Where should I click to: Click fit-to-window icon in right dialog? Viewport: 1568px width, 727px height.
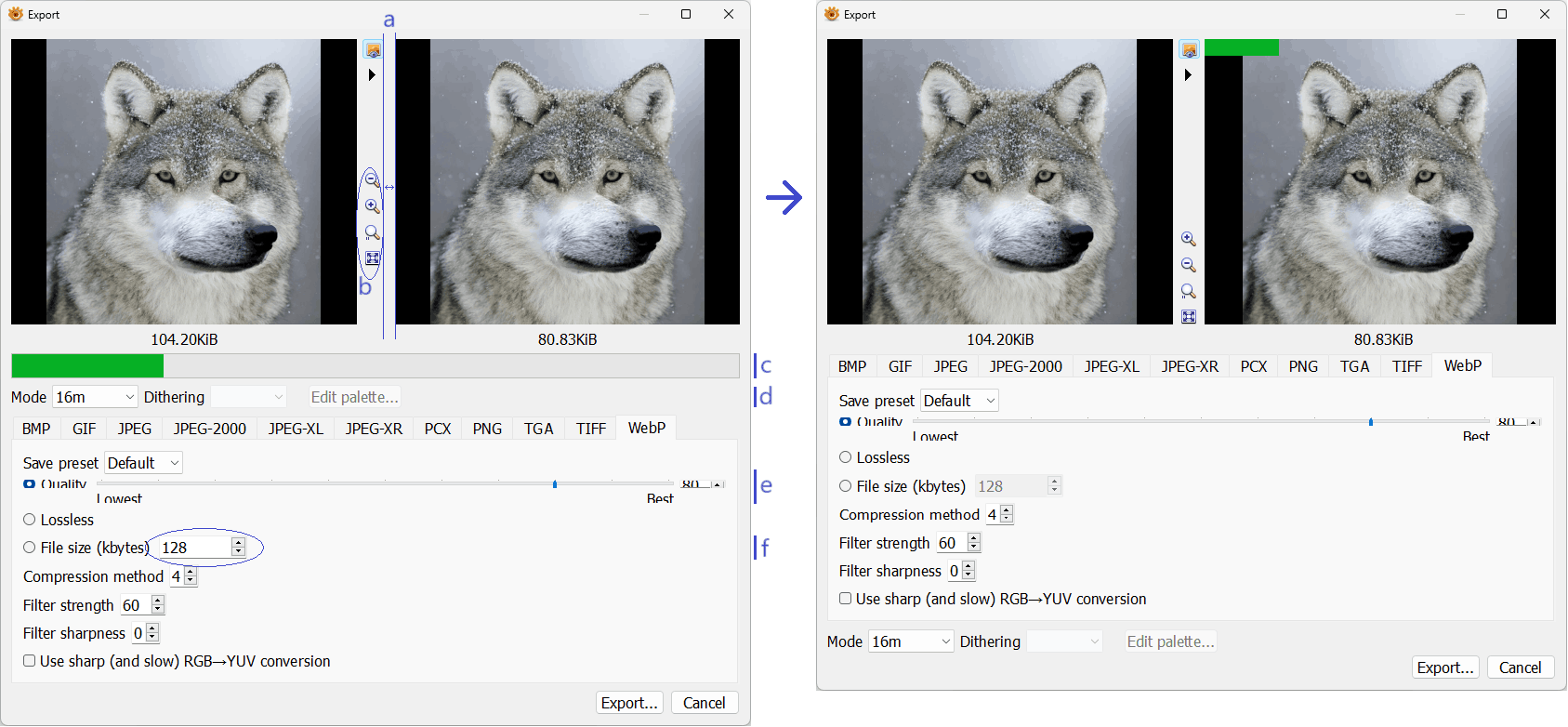pyautogui.click(x=1188, y=317)
